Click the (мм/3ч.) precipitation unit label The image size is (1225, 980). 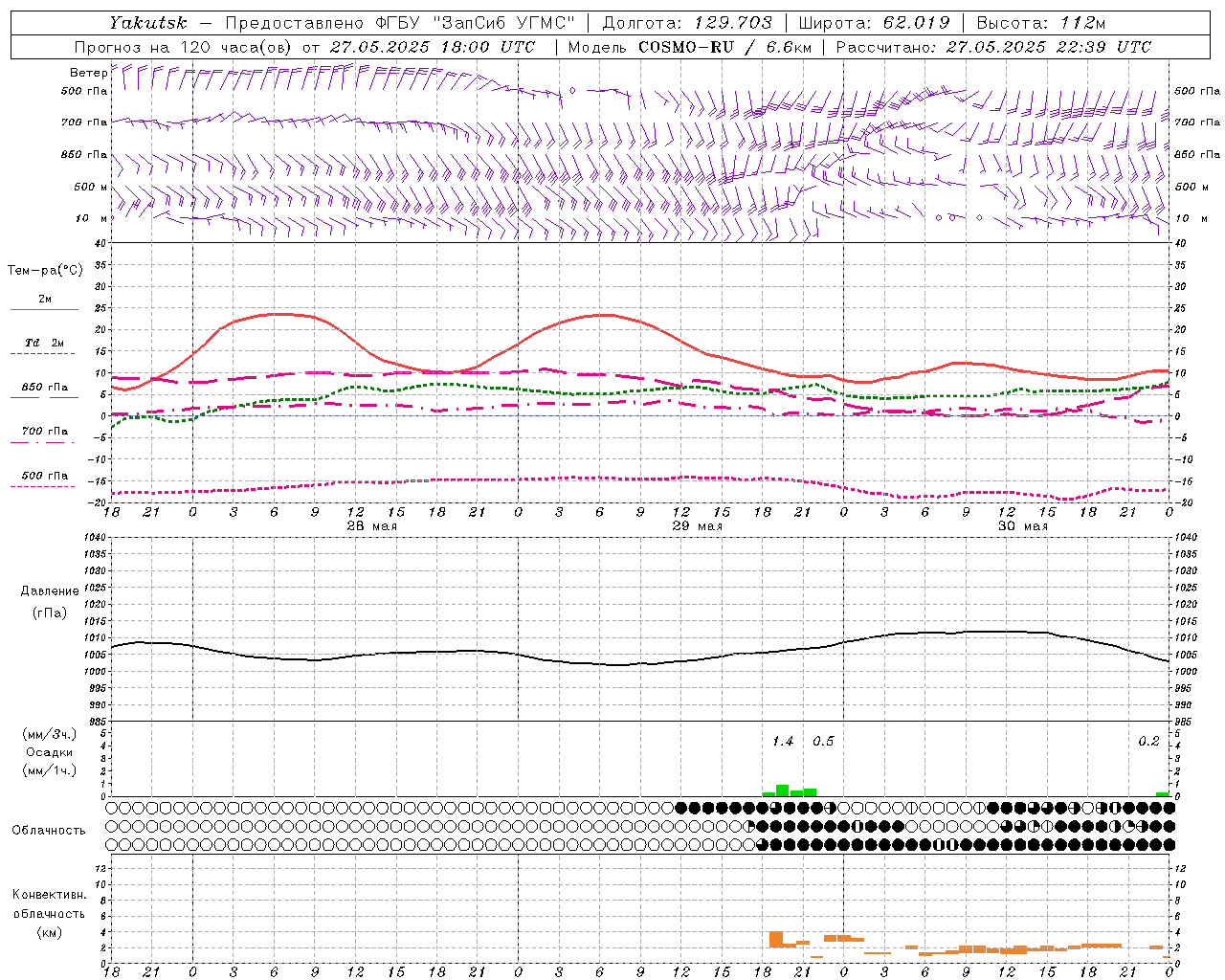(x=50, y=734)
